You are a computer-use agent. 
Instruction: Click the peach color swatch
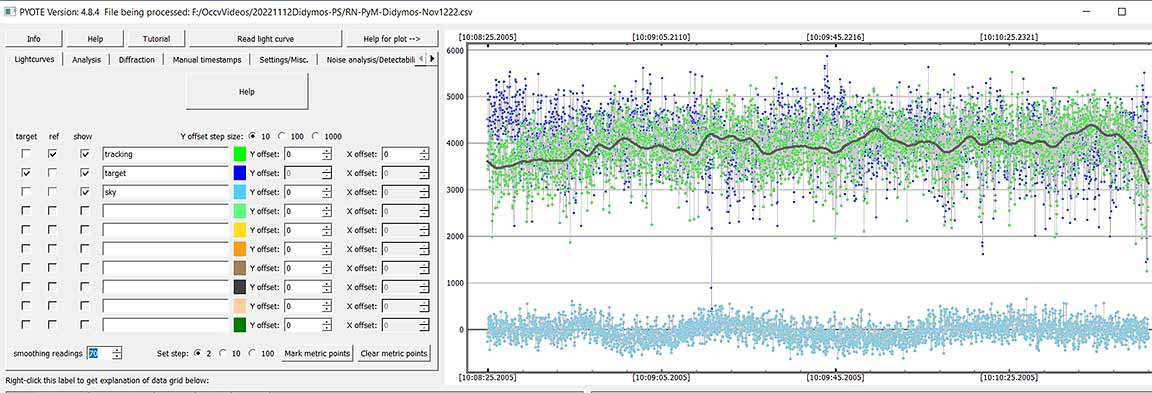240,306
